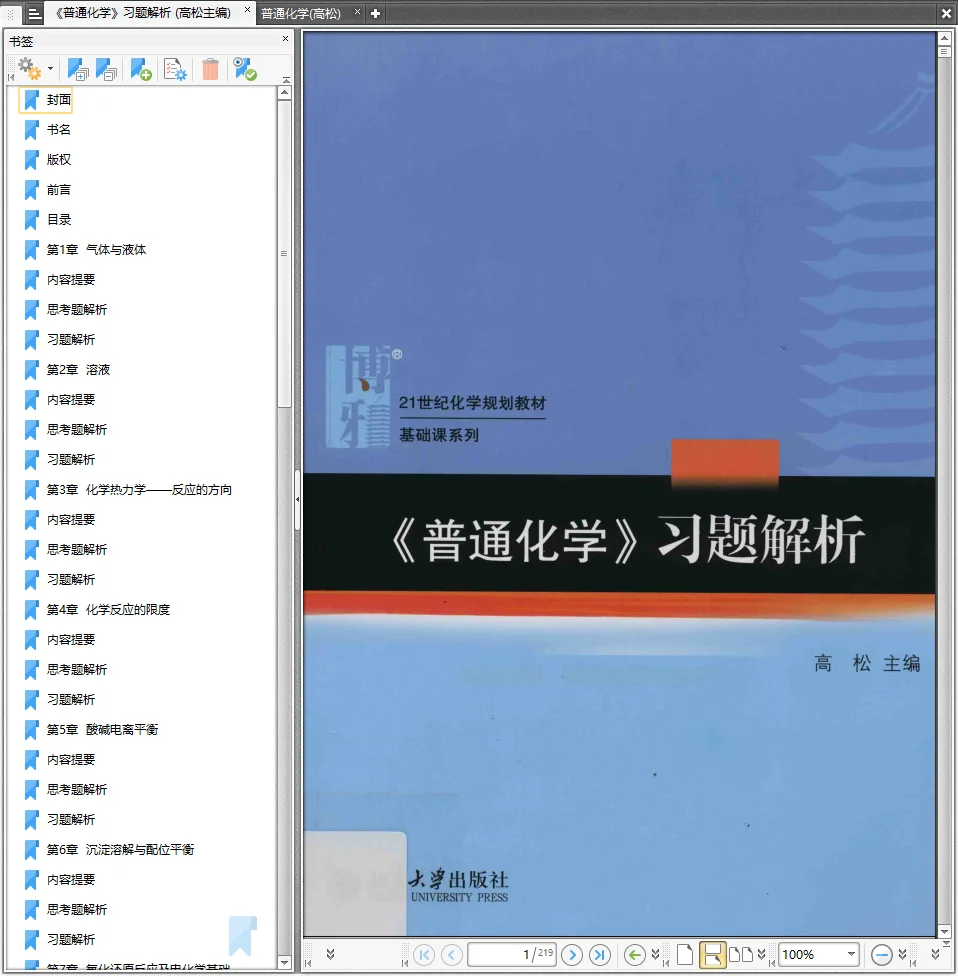Switch to 普通化学(高松) document tab
Viewport: 958px width, 976px height.
(x=301, y=13)
